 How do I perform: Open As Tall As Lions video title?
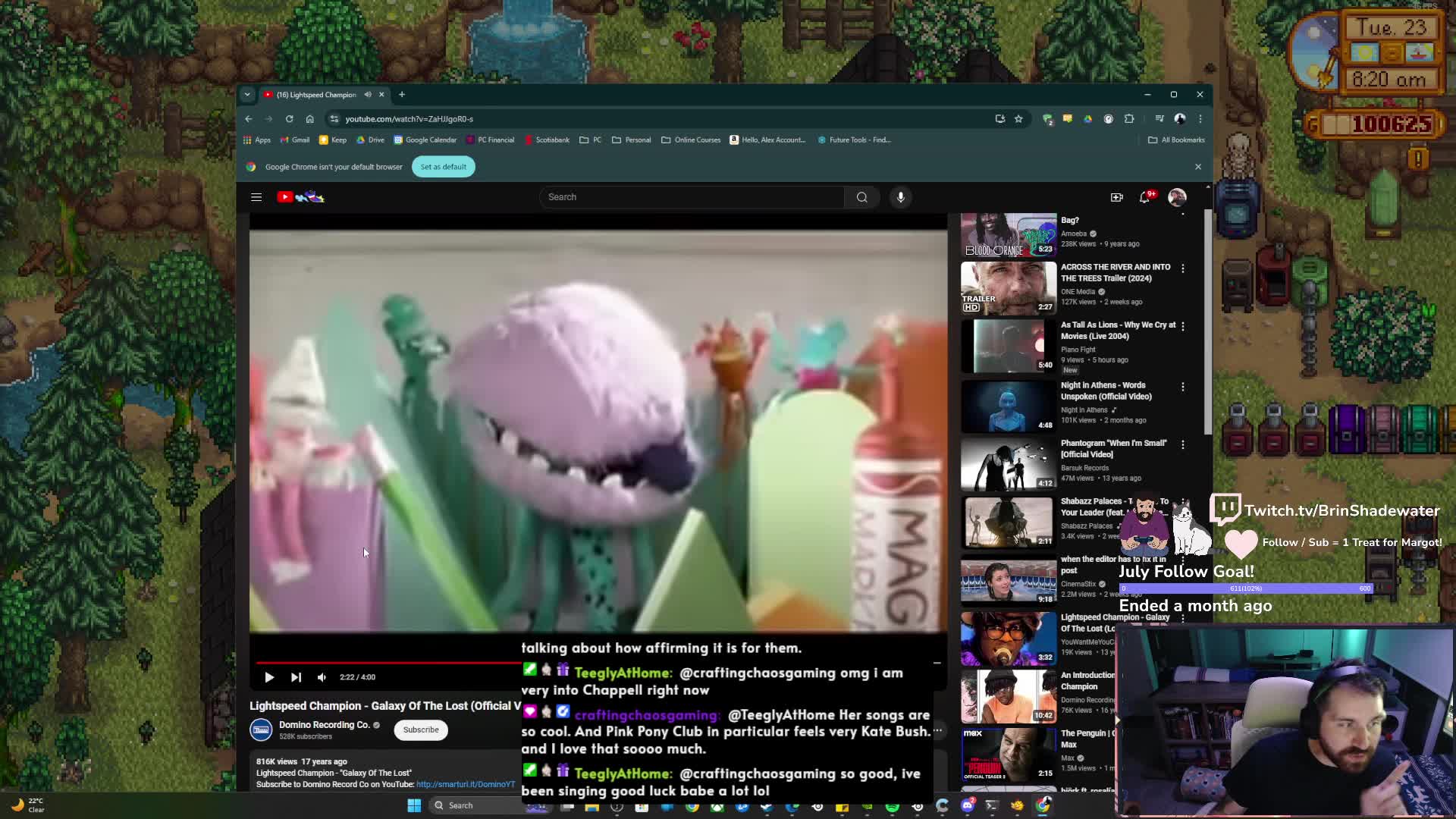[1119, 331]
